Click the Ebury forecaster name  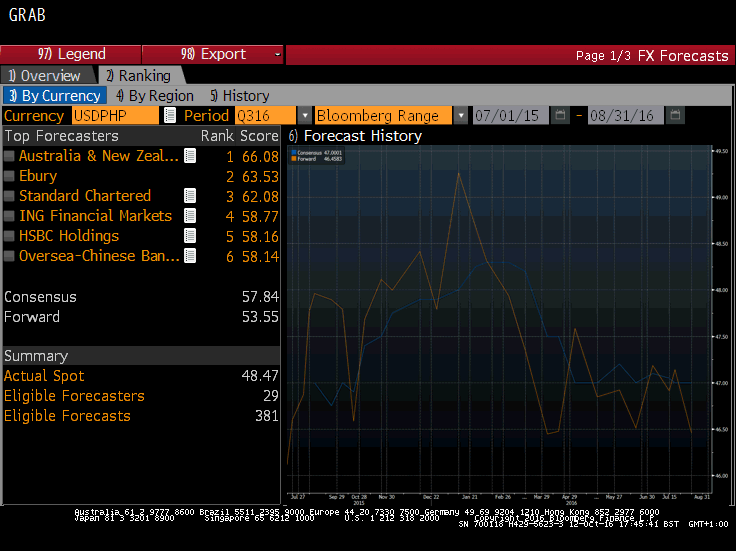pos(38,176)
